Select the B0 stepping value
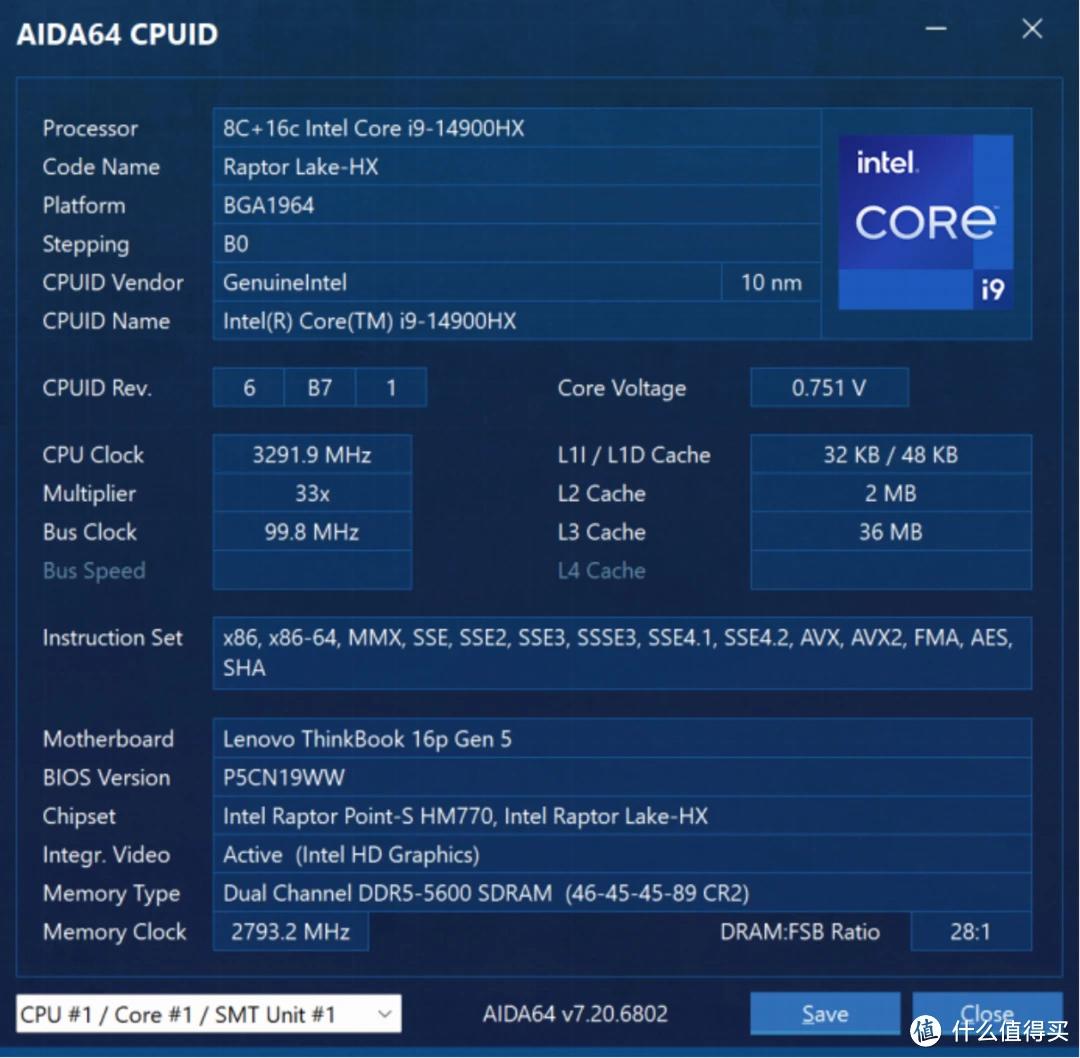Image resolution: width=1080 pixels, height=1058 pixels. (x=517, y=243)
